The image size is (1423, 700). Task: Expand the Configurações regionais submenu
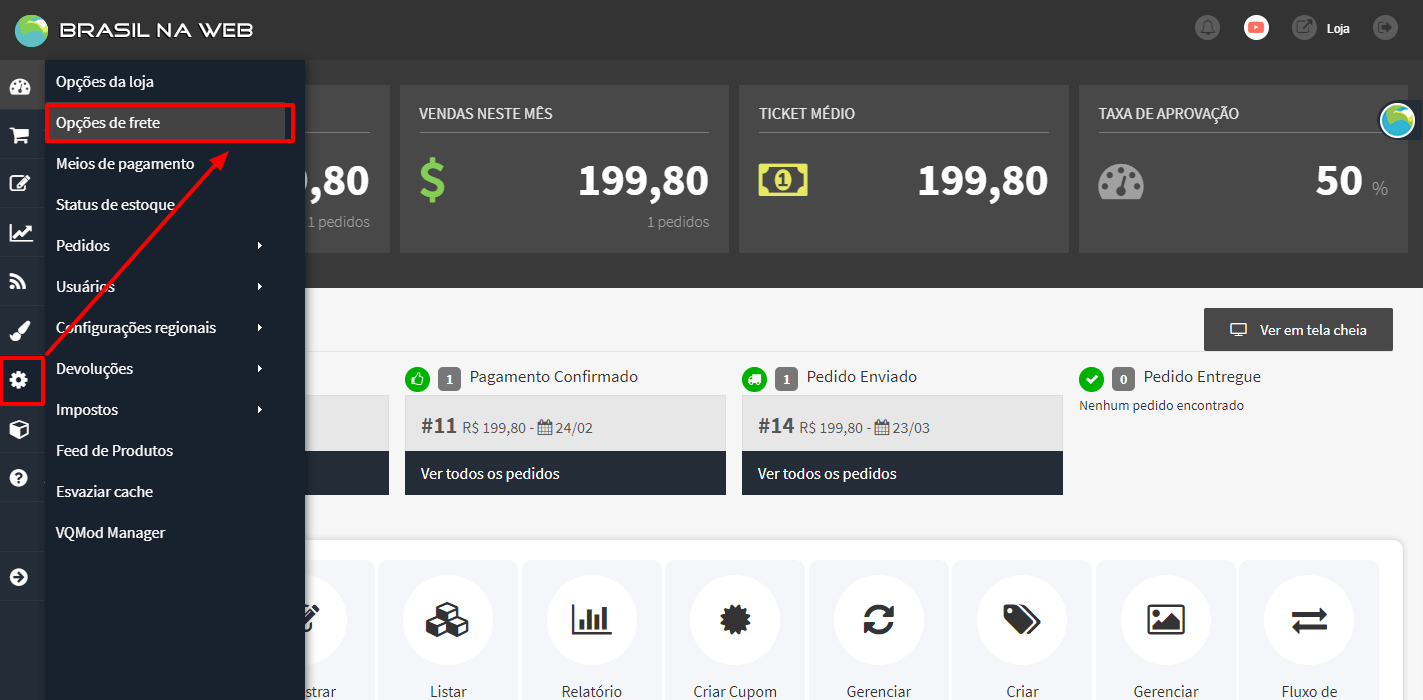tap(160, 328)
